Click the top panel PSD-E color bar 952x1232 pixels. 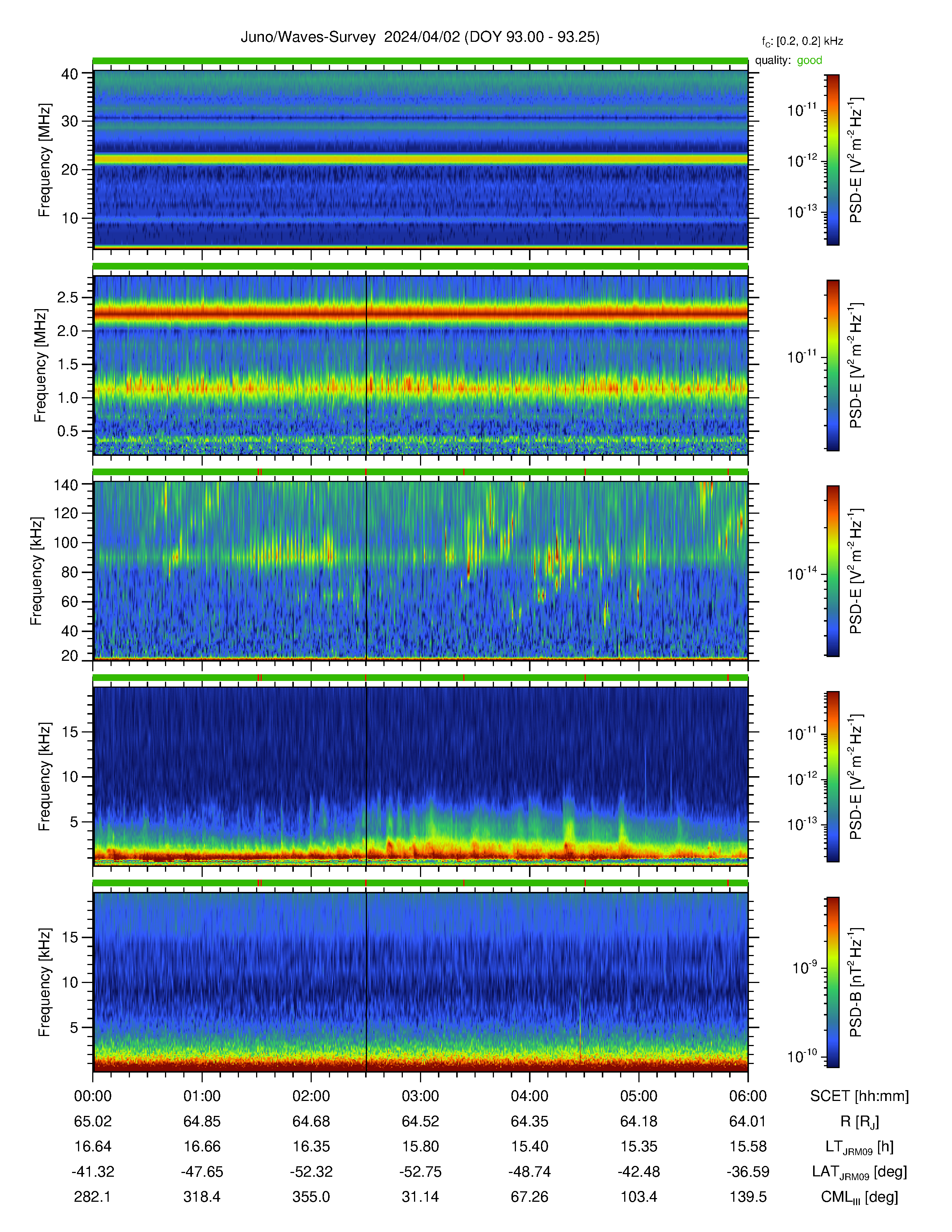click(x=833, y=160)
